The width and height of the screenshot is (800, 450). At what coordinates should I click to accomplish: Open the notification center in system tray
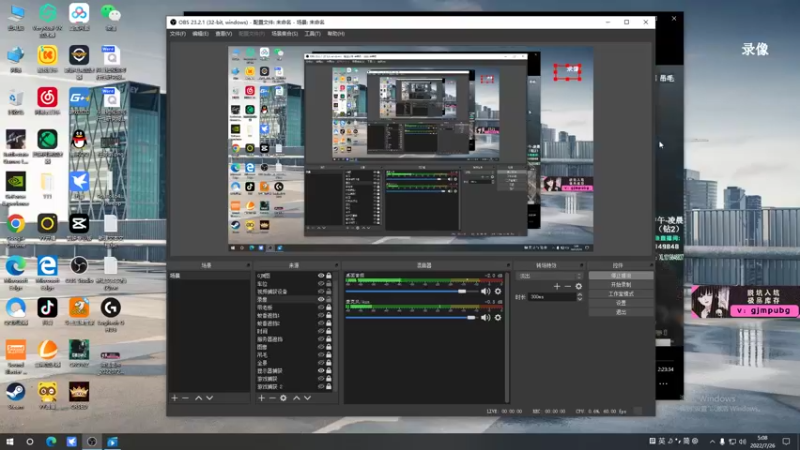(786, 442)
